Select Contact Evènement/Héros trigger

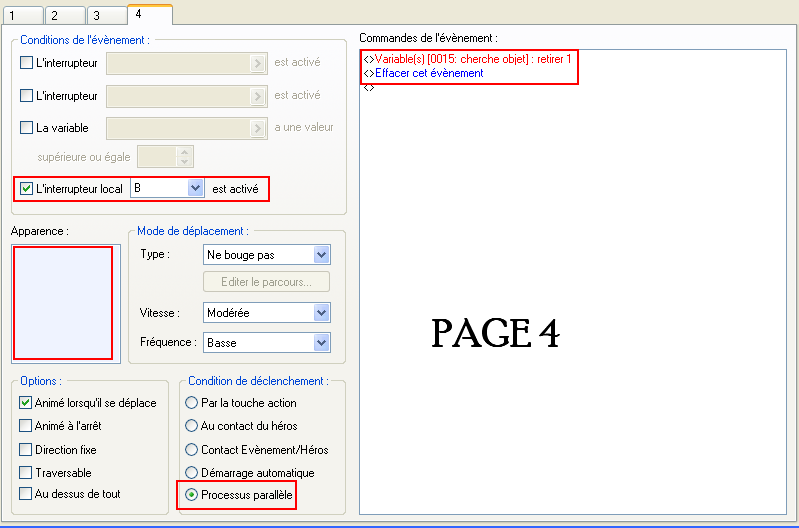pos(191,450)
